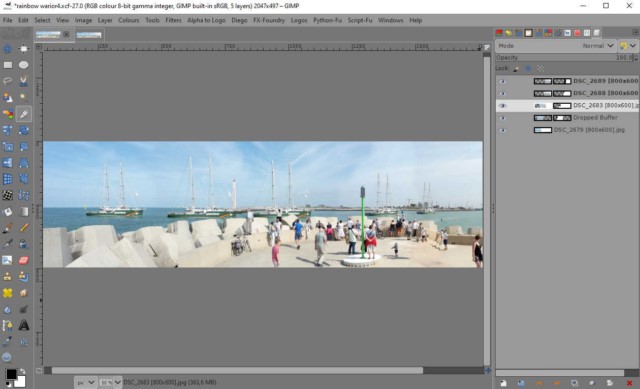The width and height of the screenshot is (640, 389).
Task: Select the Paths tool
Action: pos(7,325)
